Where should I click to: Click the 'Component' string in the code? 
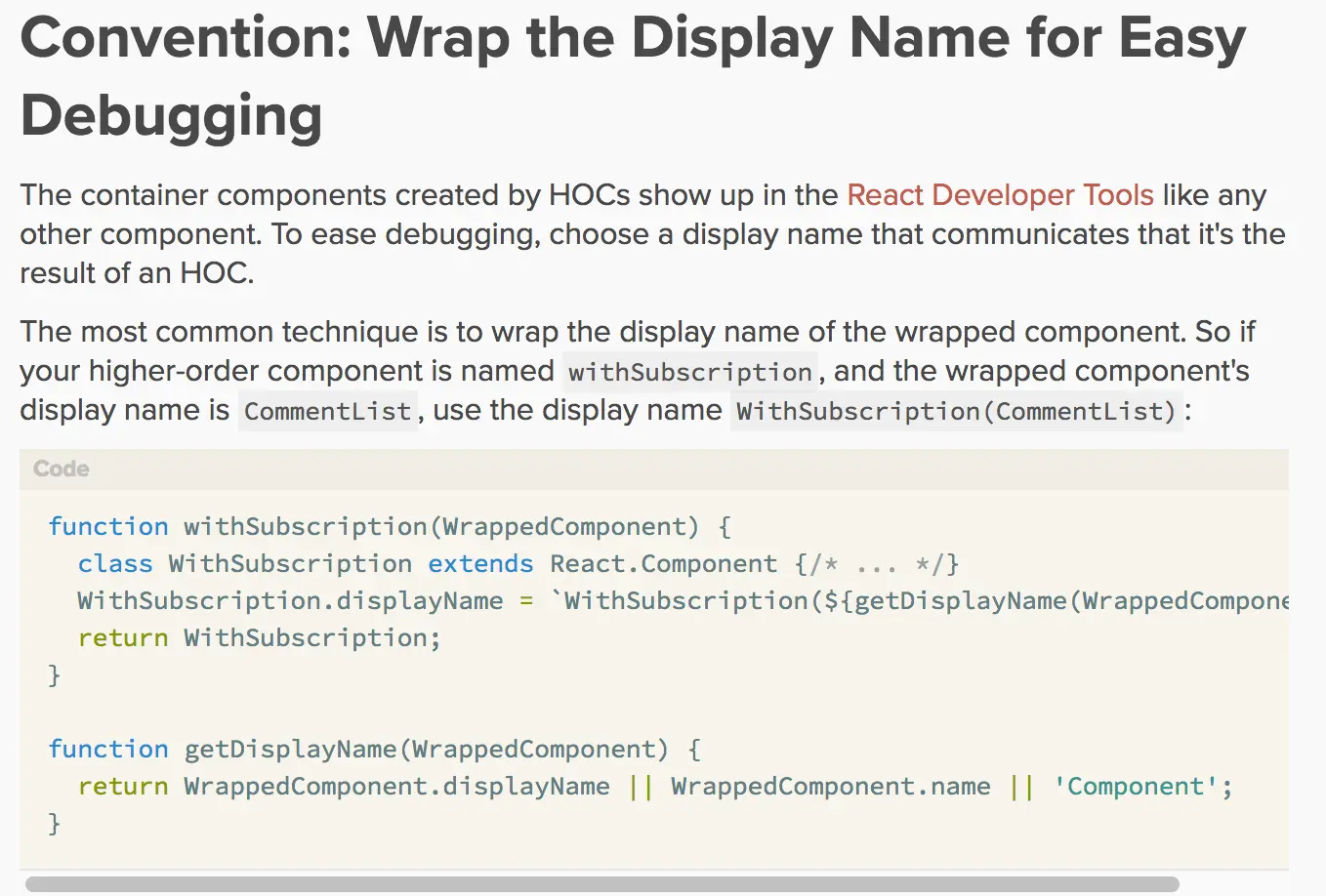tap(1136, 787)
